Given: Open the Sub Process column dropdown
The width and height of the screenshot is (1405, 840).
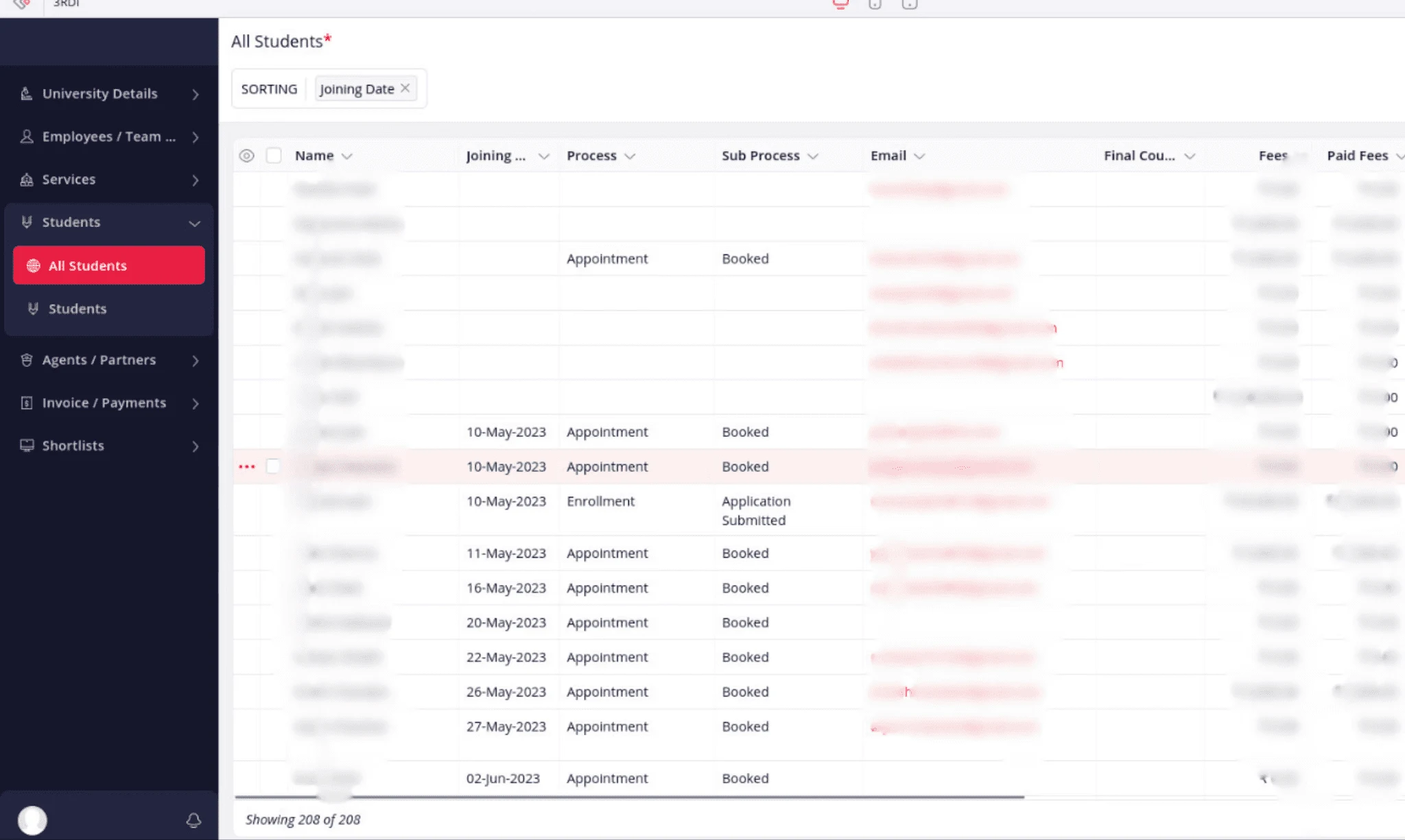Looking at the screenshot, I should (813, 156).
